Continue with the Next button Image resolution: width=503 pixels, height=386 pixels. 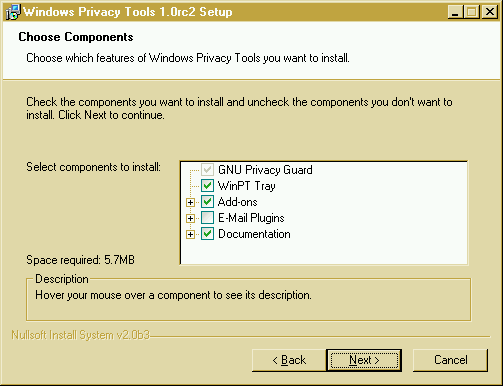364,360
